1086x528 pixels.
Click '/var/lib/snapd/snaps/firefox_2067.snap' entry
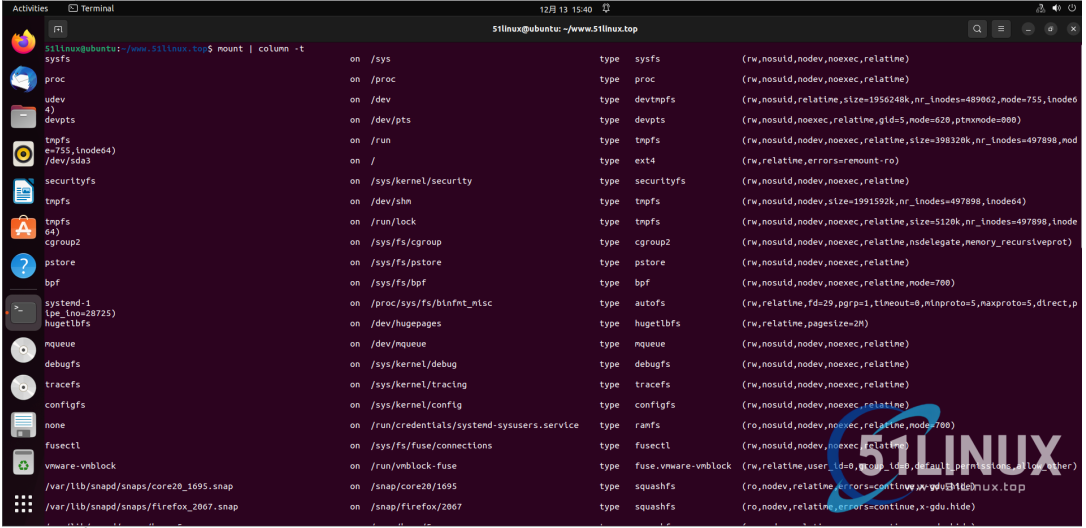coord(141,507)
